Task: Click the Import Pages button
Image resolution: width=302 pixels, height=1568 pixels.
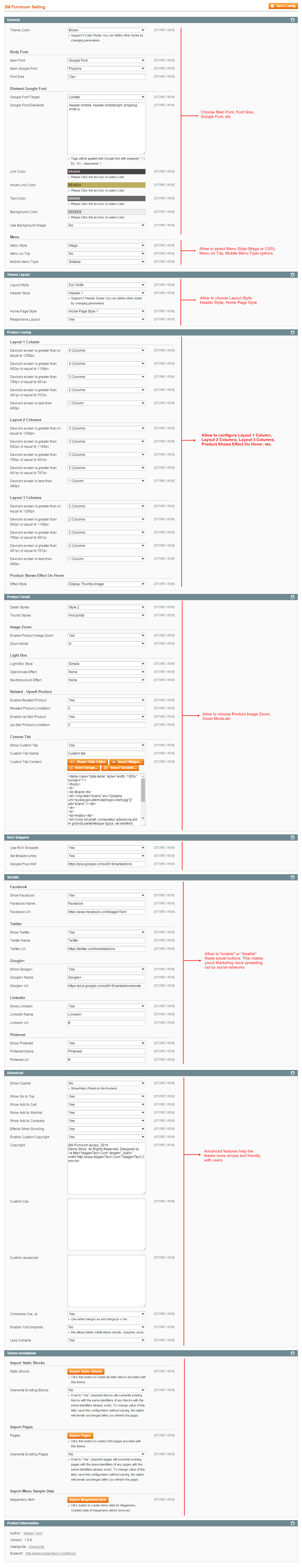Action: tap(80, 1435)
